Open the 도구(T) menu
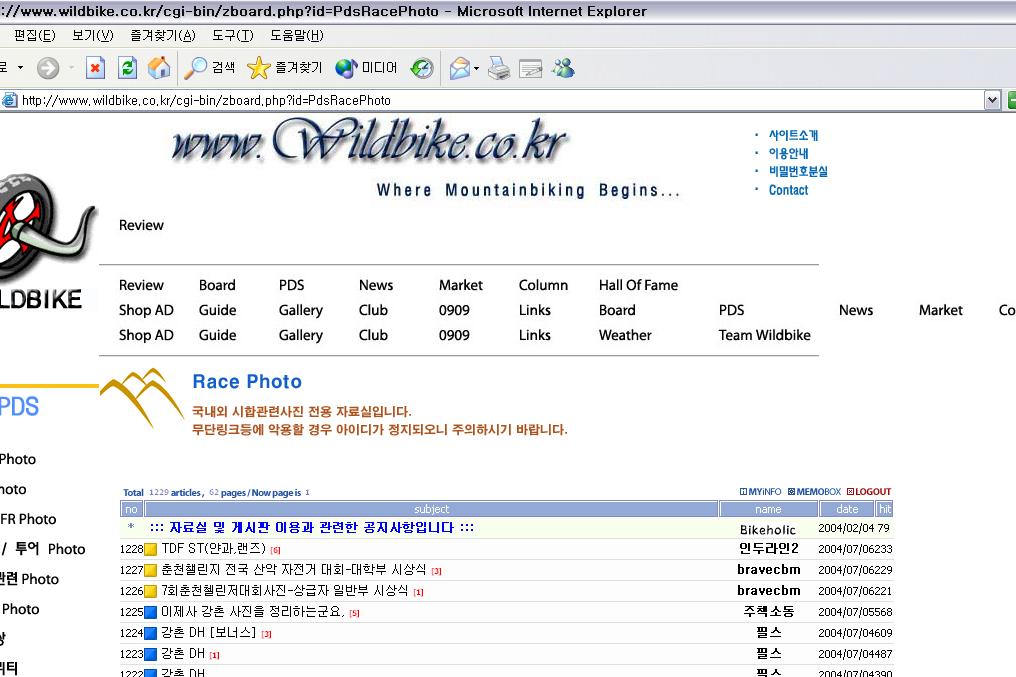The width and height of the screenshot is (1016, 677). tap(233, 36)
